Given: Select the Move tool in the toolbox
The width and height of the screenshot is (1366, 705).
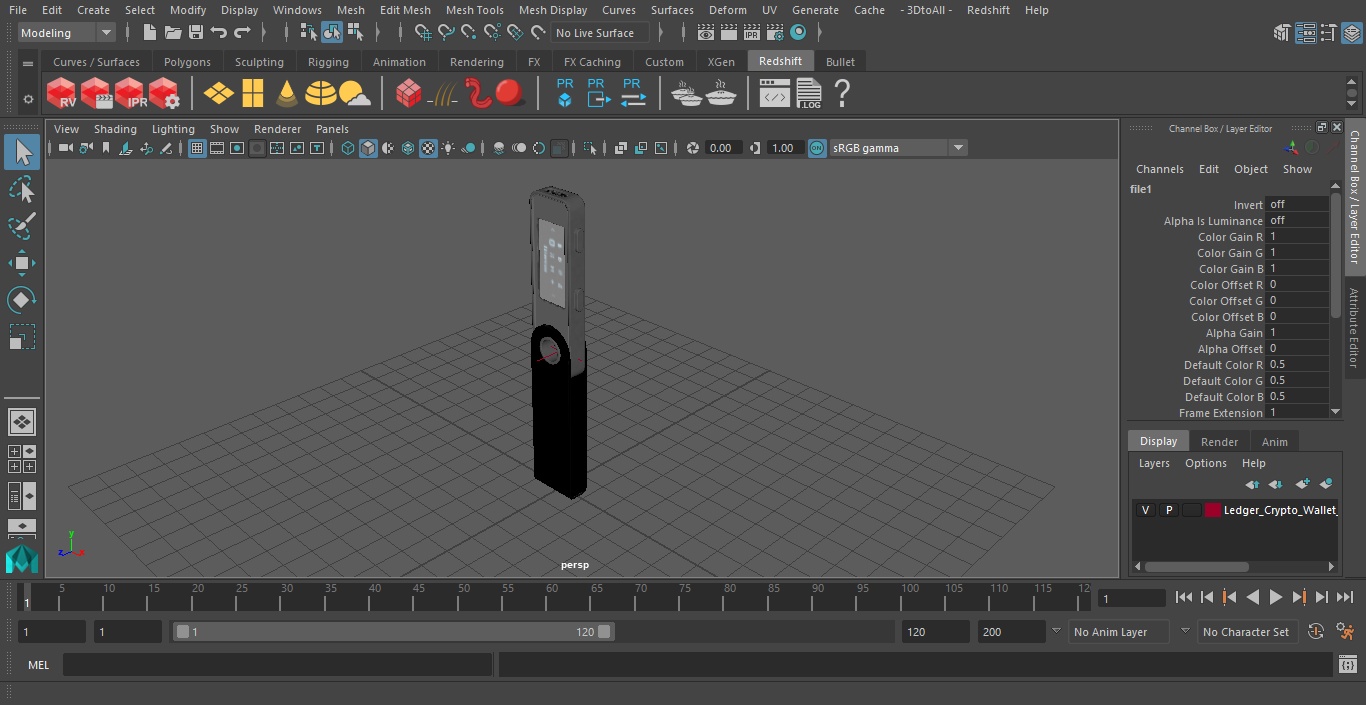Looking at the screenshot, I should coord(22,263).
